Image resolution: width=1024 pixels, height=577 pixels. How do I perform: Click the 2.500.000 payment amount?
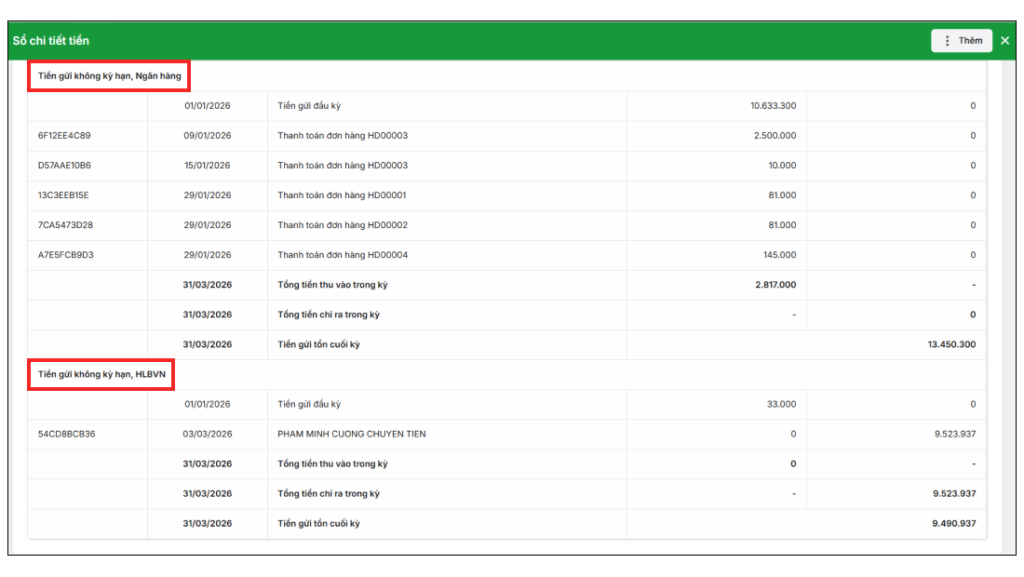775,136
